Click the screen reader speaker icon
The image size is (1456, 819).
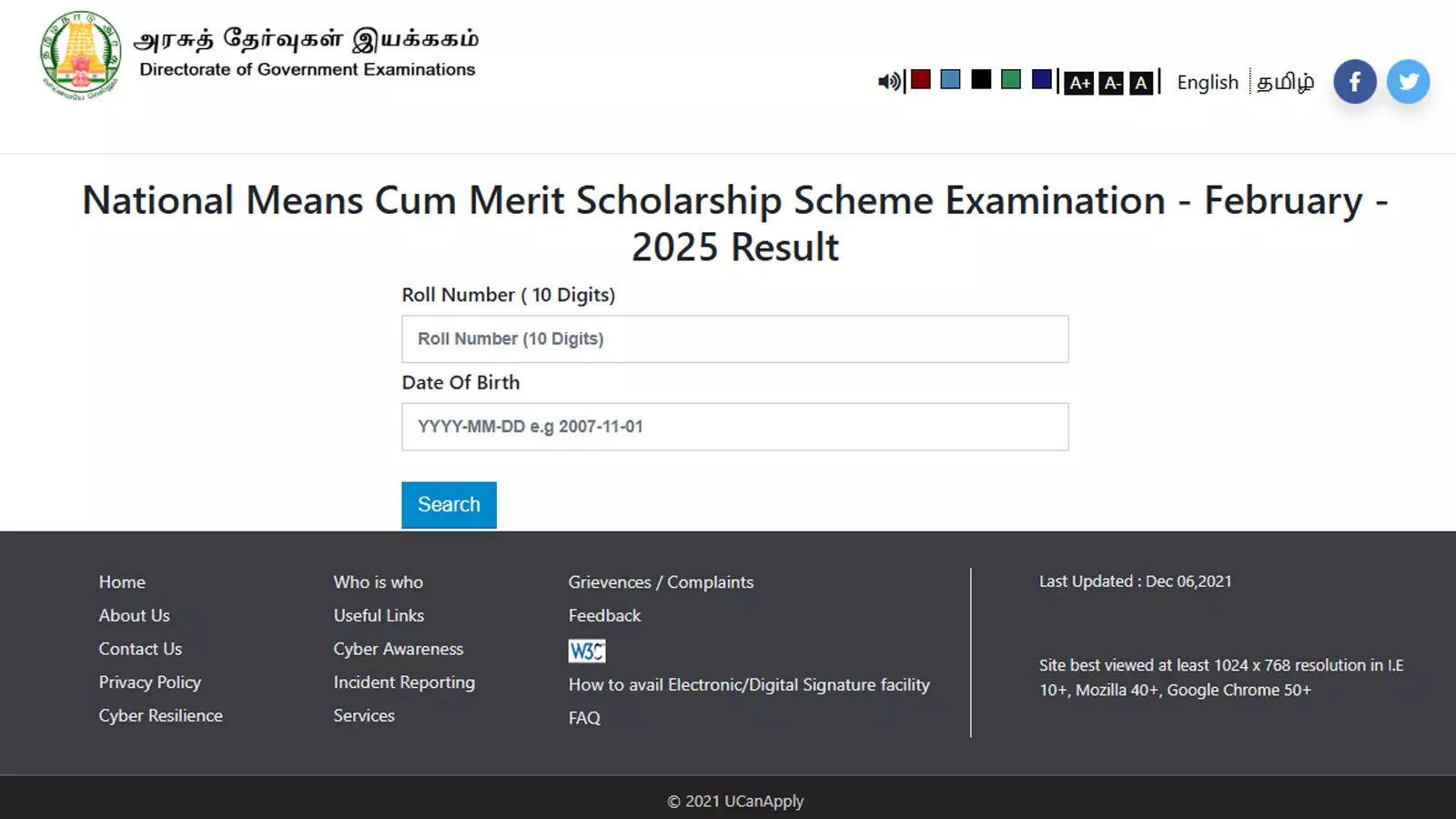[889, 82]
